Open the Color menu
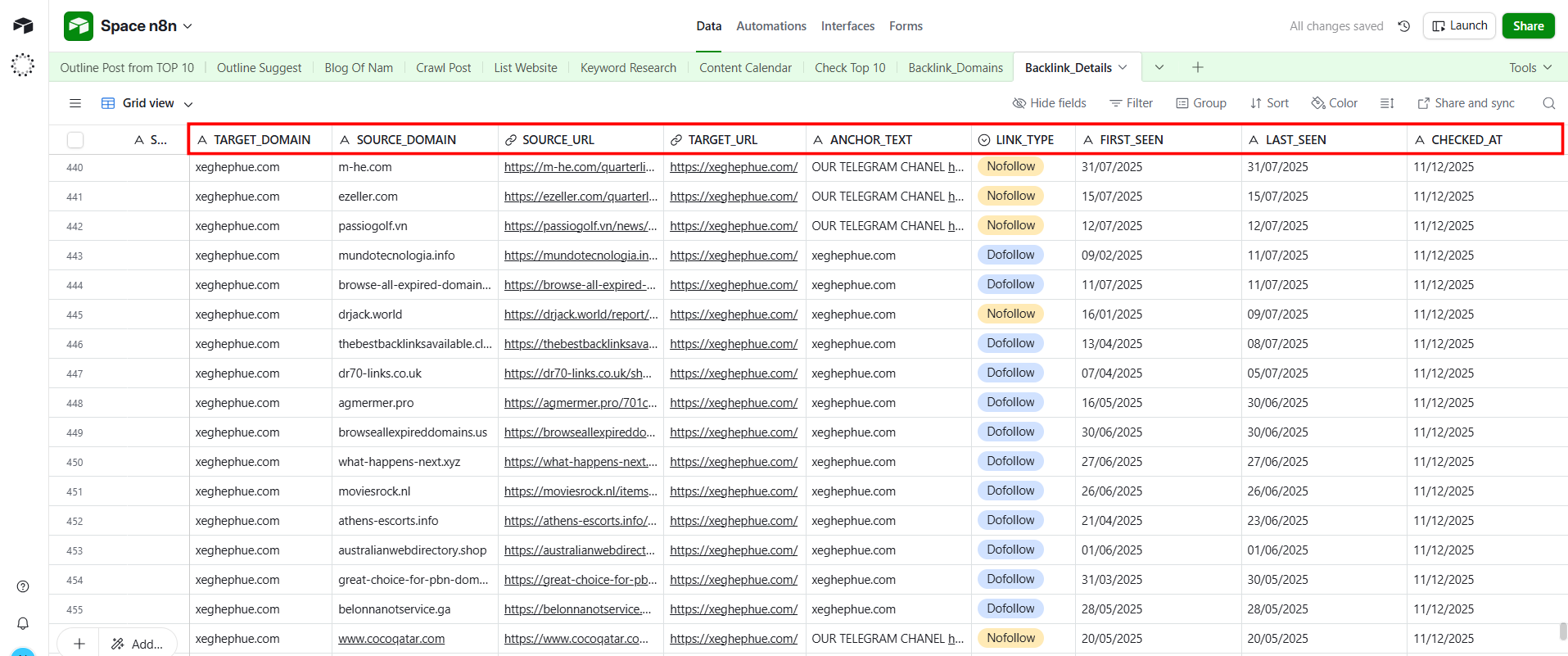This screenshot has width=1568, height=656. 1335,103
